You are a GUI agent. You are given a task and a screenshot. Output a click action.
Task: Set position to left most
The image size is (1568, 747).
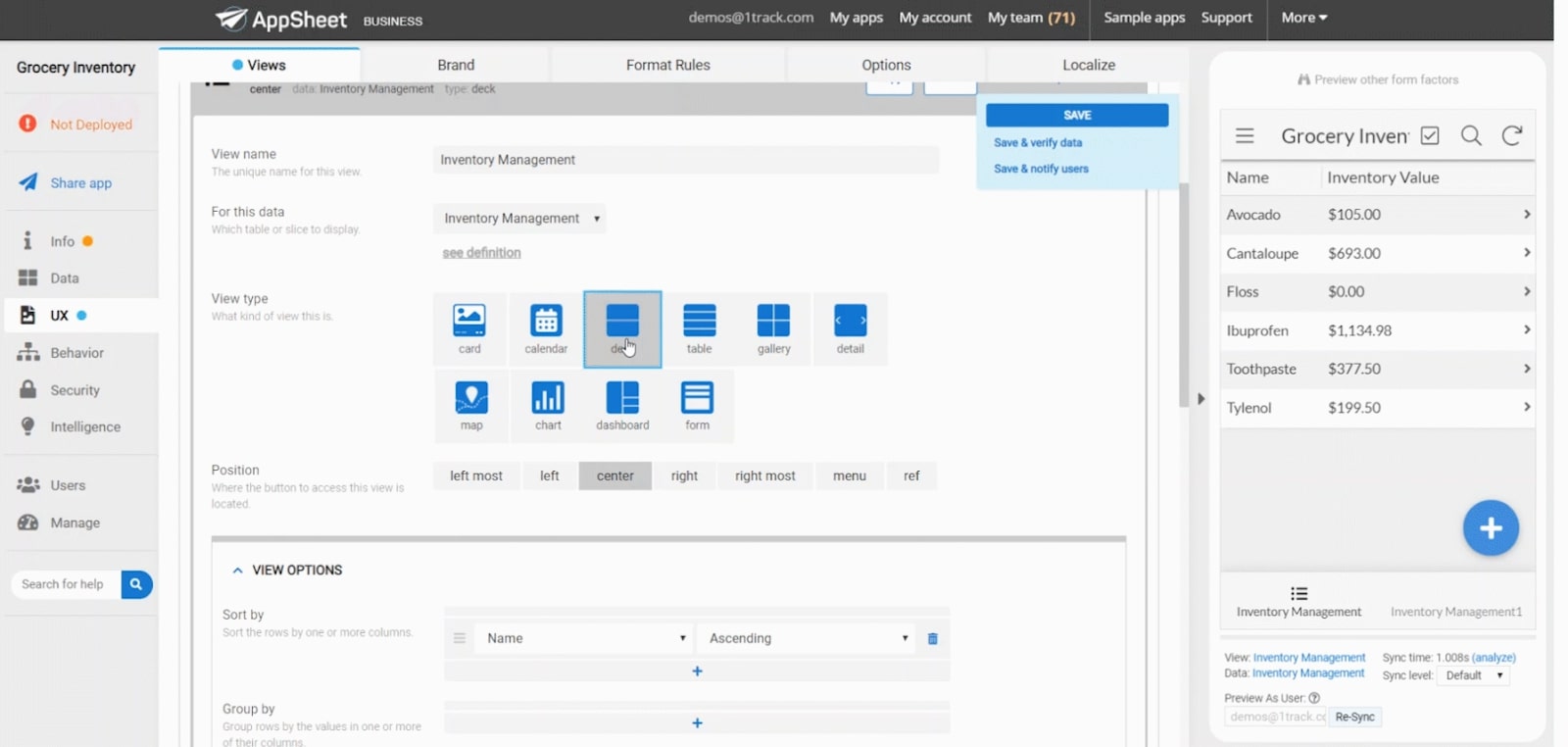[x=476, y=475]
